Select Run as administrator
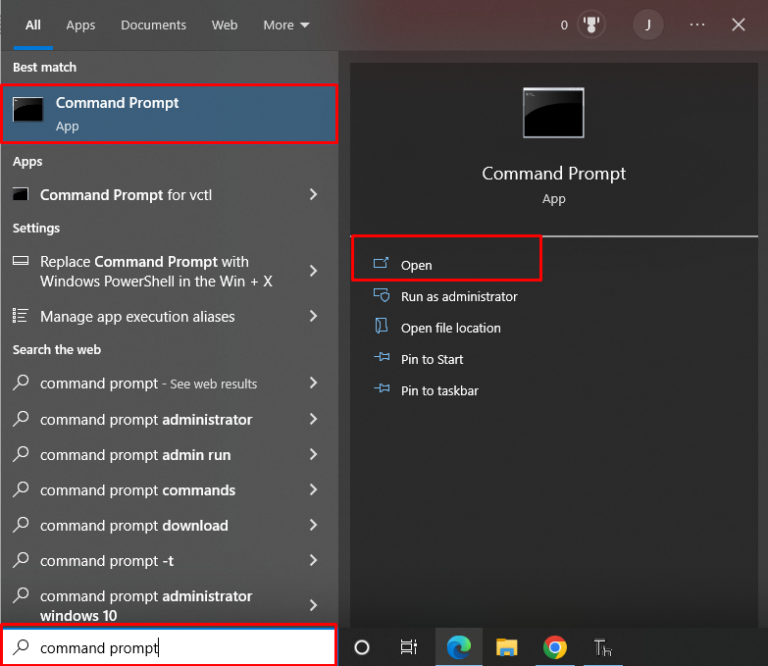This screenshot has height=666, width=768. 458,296
